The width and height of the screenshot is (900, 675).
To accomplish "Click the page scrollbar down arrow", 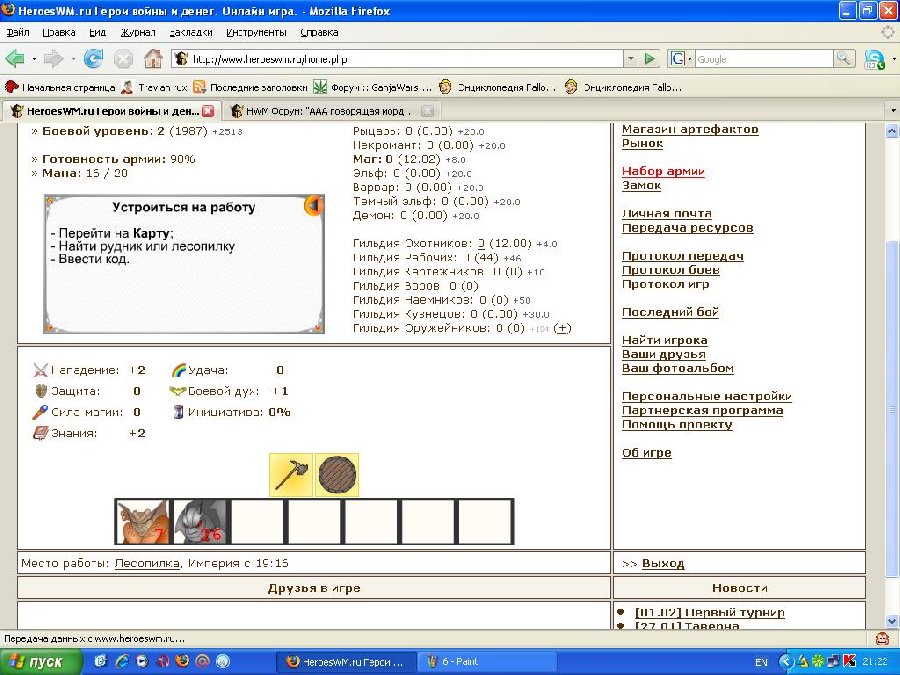I will (892, 621).
